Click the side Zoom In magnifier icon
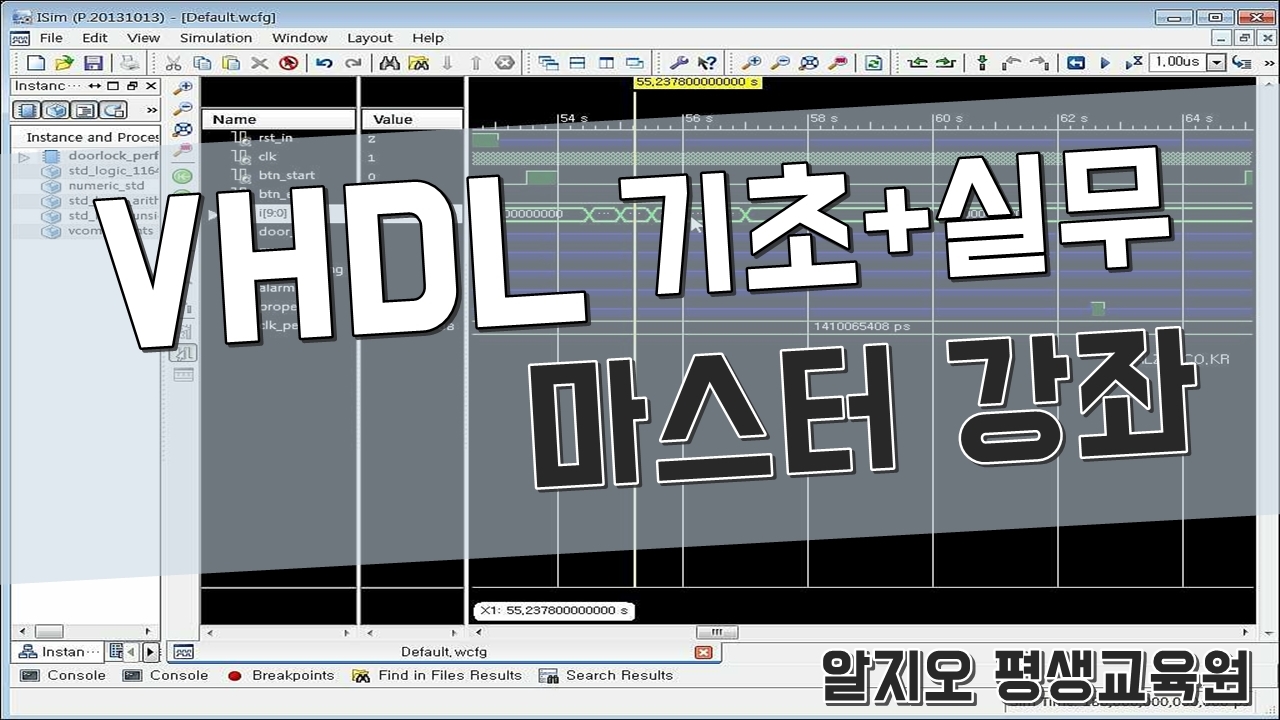 183,88
